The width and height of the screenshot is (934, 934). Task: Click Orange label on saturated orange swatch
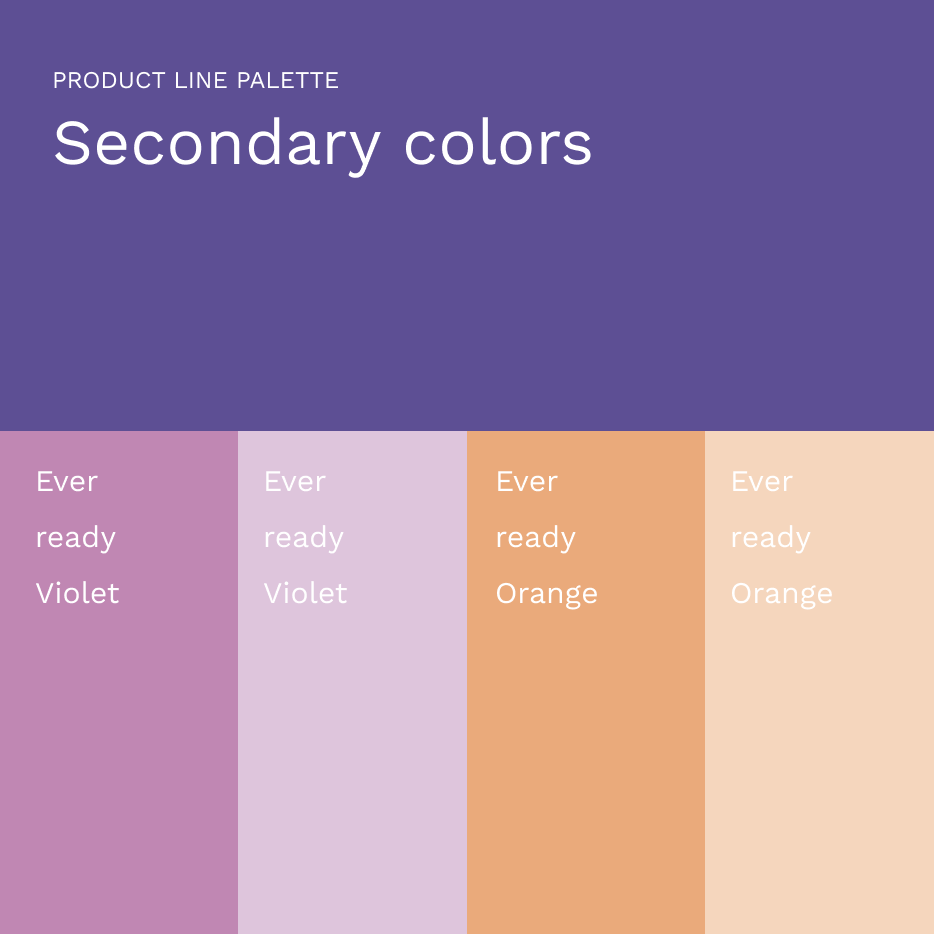coord(547,594)
